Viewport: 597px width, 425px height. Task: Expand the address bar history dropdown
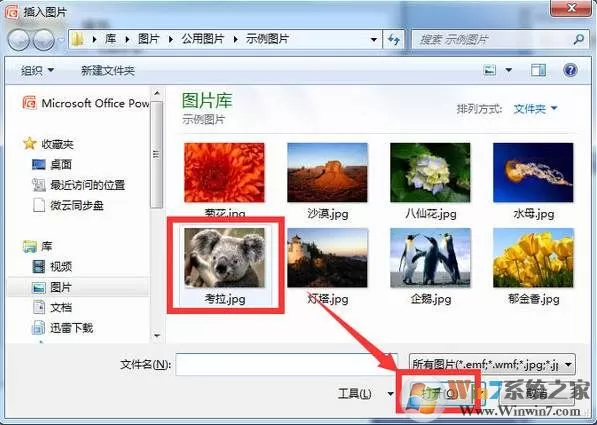(374, 39)
